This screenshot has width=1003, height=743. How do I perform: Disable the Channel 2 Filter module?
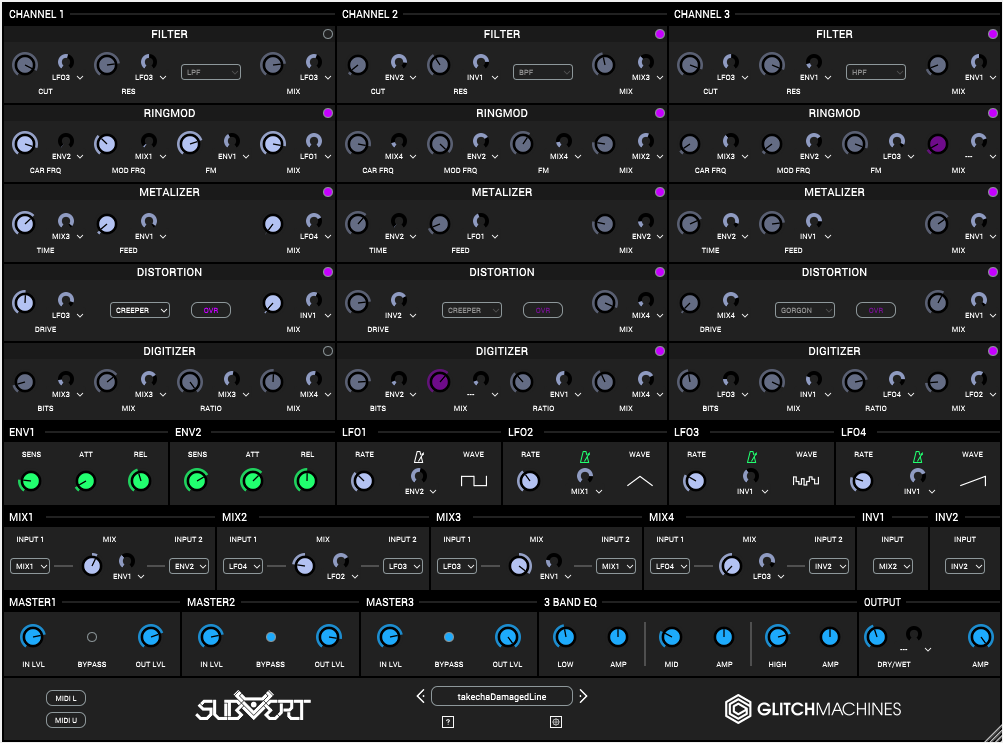tap(659, 35)
